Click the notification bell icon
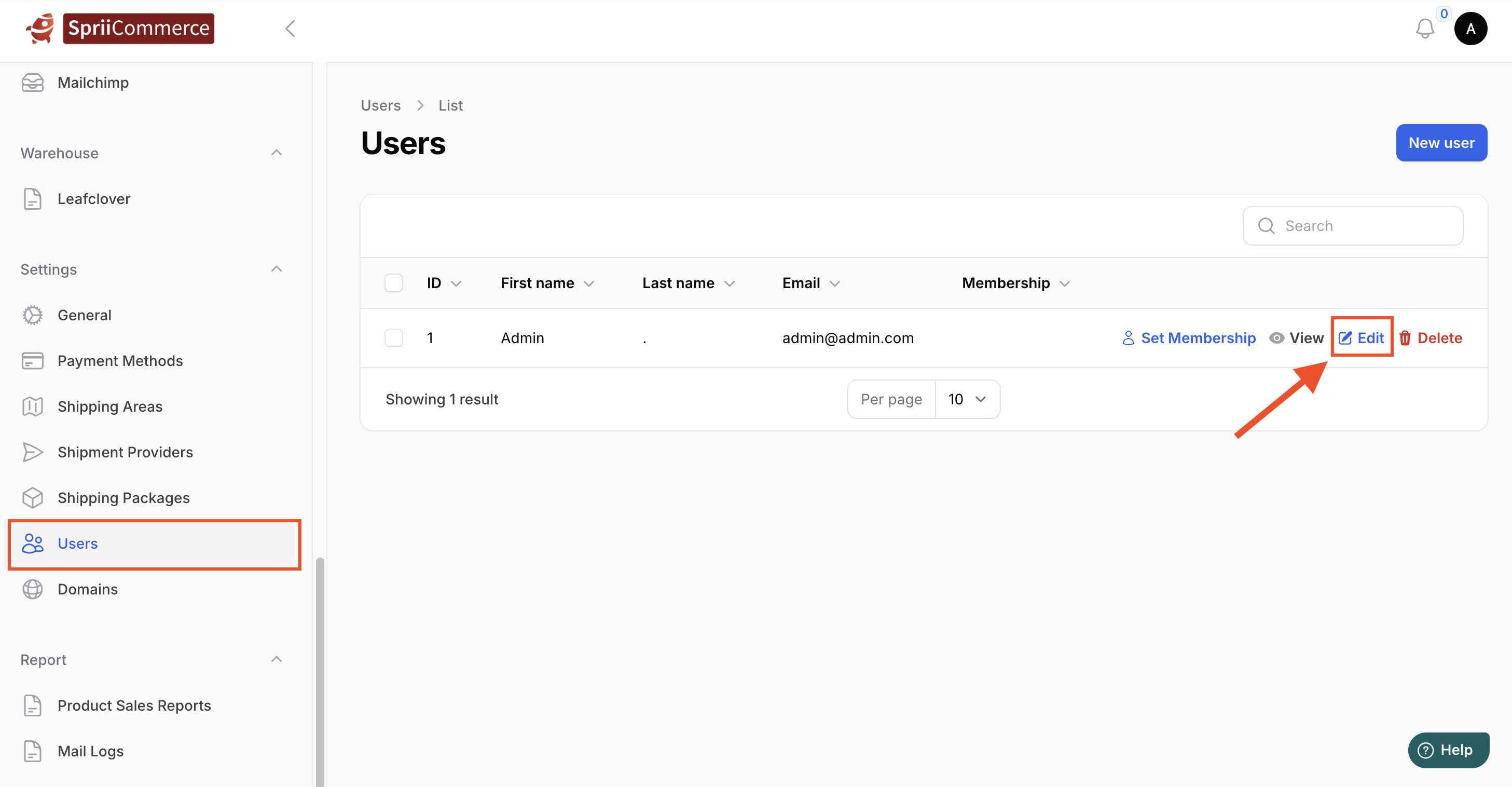 point(1424,29)
